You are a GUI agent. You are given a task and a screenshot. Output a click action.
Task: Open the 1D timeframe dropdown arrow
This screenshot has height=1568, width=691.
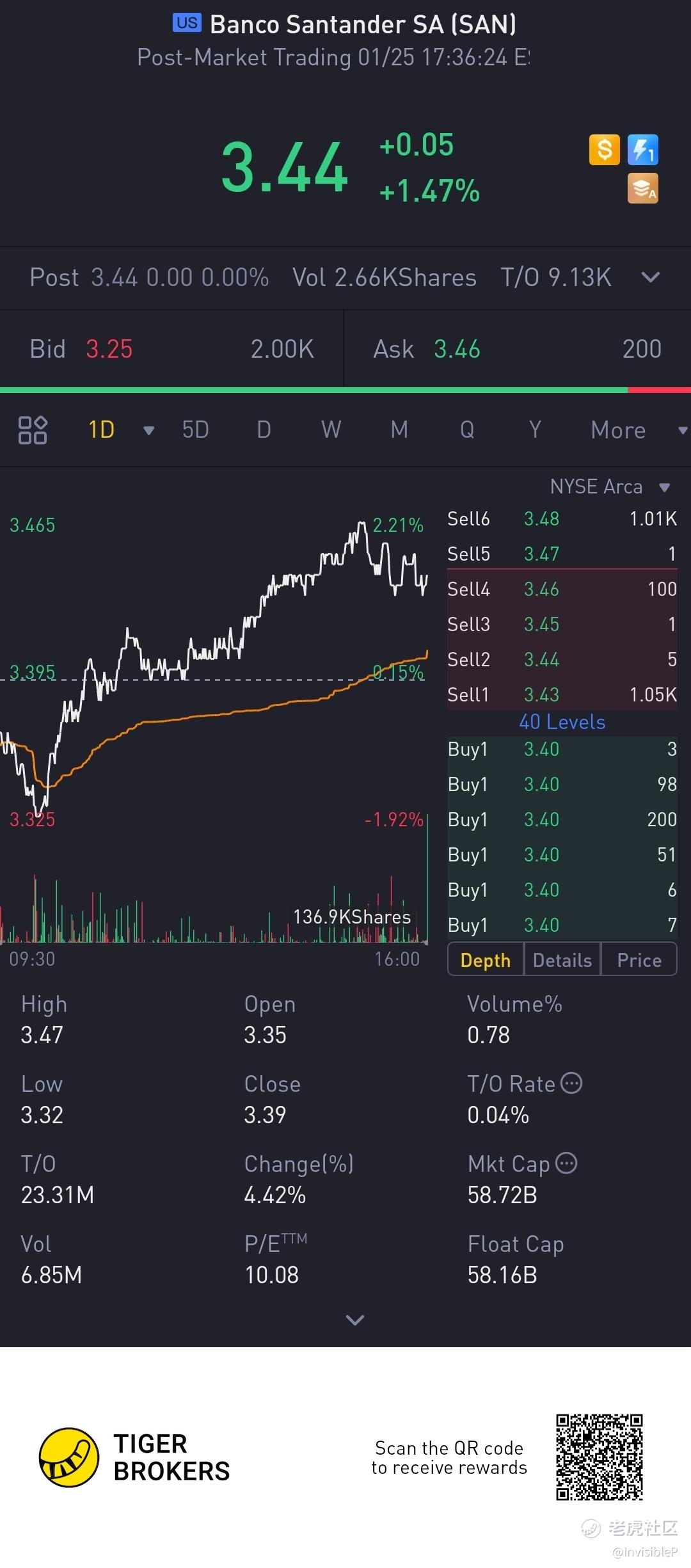(148, 431)
